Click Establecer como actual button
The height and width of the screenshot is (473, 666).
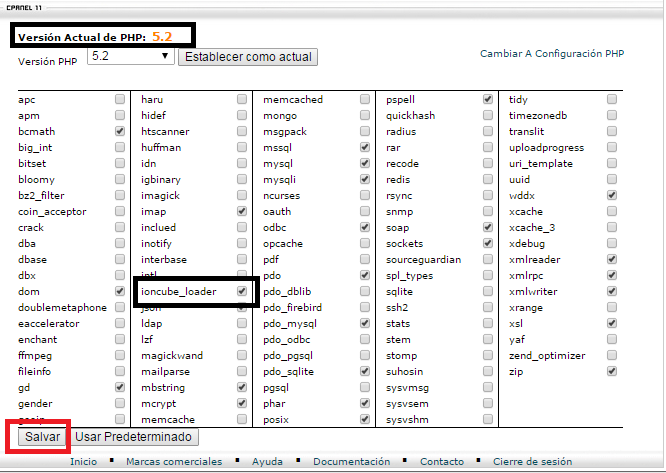pyautogui.click(x=248, y=57)
